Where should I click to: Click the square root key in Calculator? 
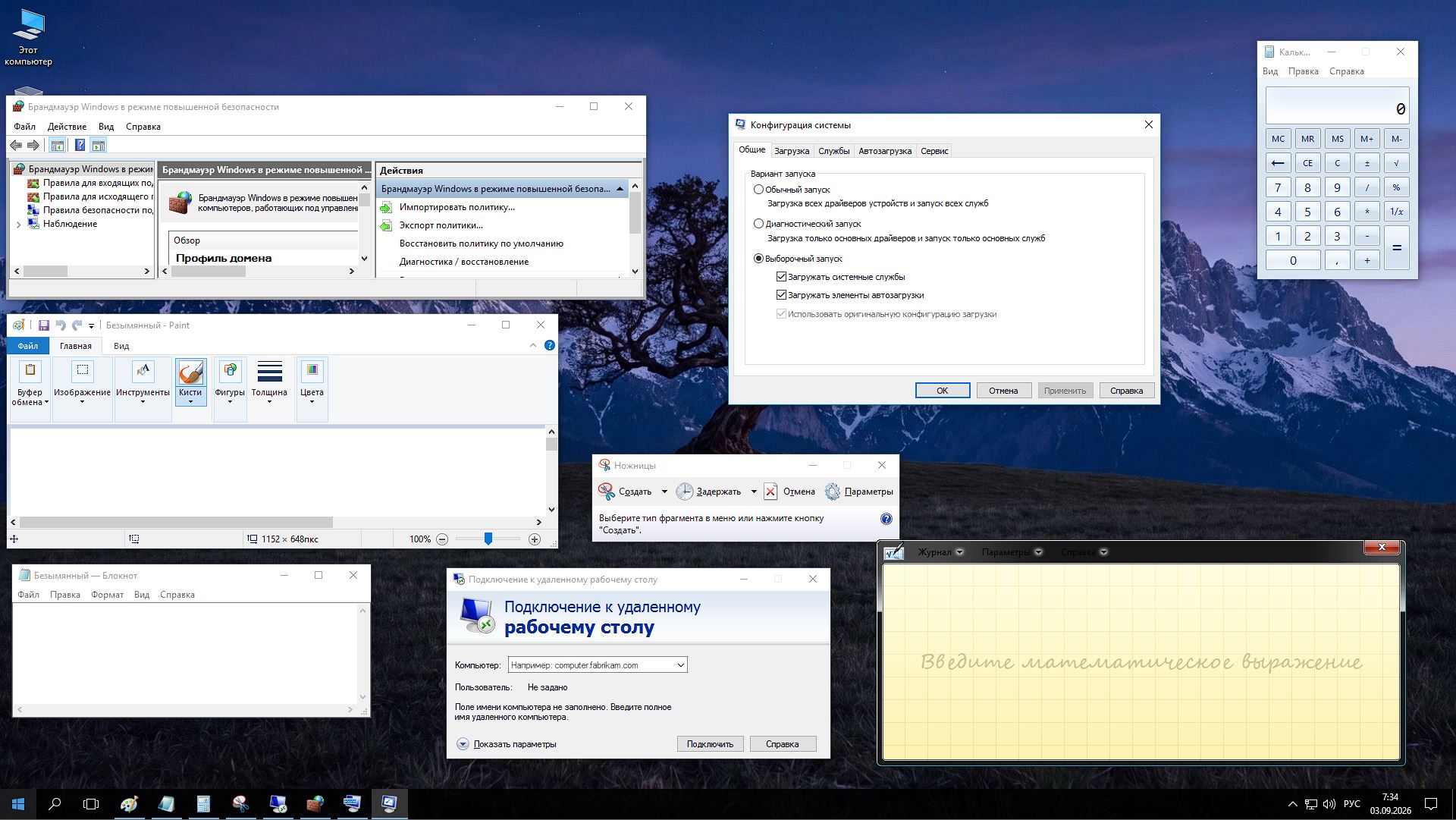(1396, 163)
